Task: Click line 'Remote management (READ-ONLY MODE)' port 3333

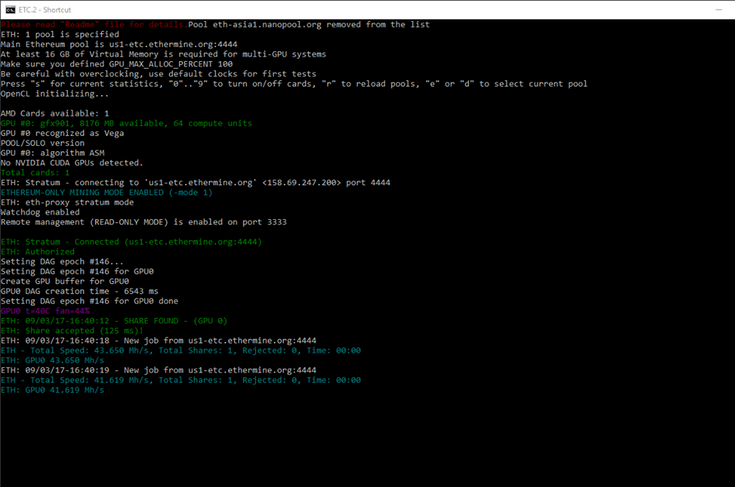Action: coord(143,222)
